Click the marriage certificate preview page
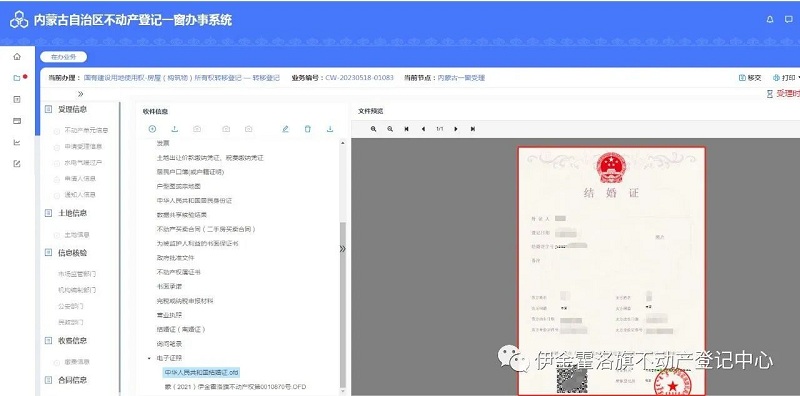This screenshot has height=396, width=800. point(612,270)
